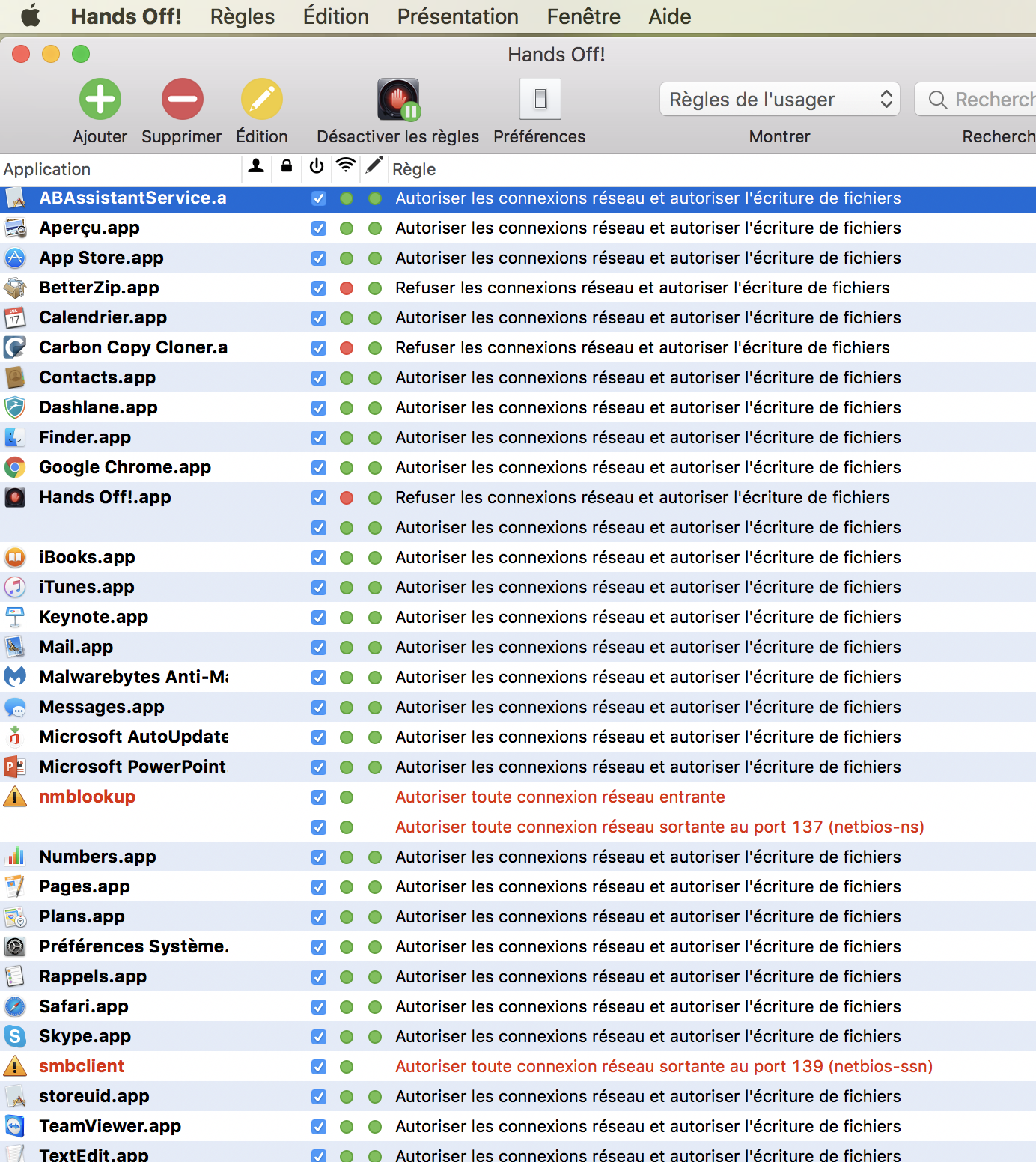
Task: Open the Règles de l'usager dropdown
Action: pyautogui.click(x=779, y=100)
